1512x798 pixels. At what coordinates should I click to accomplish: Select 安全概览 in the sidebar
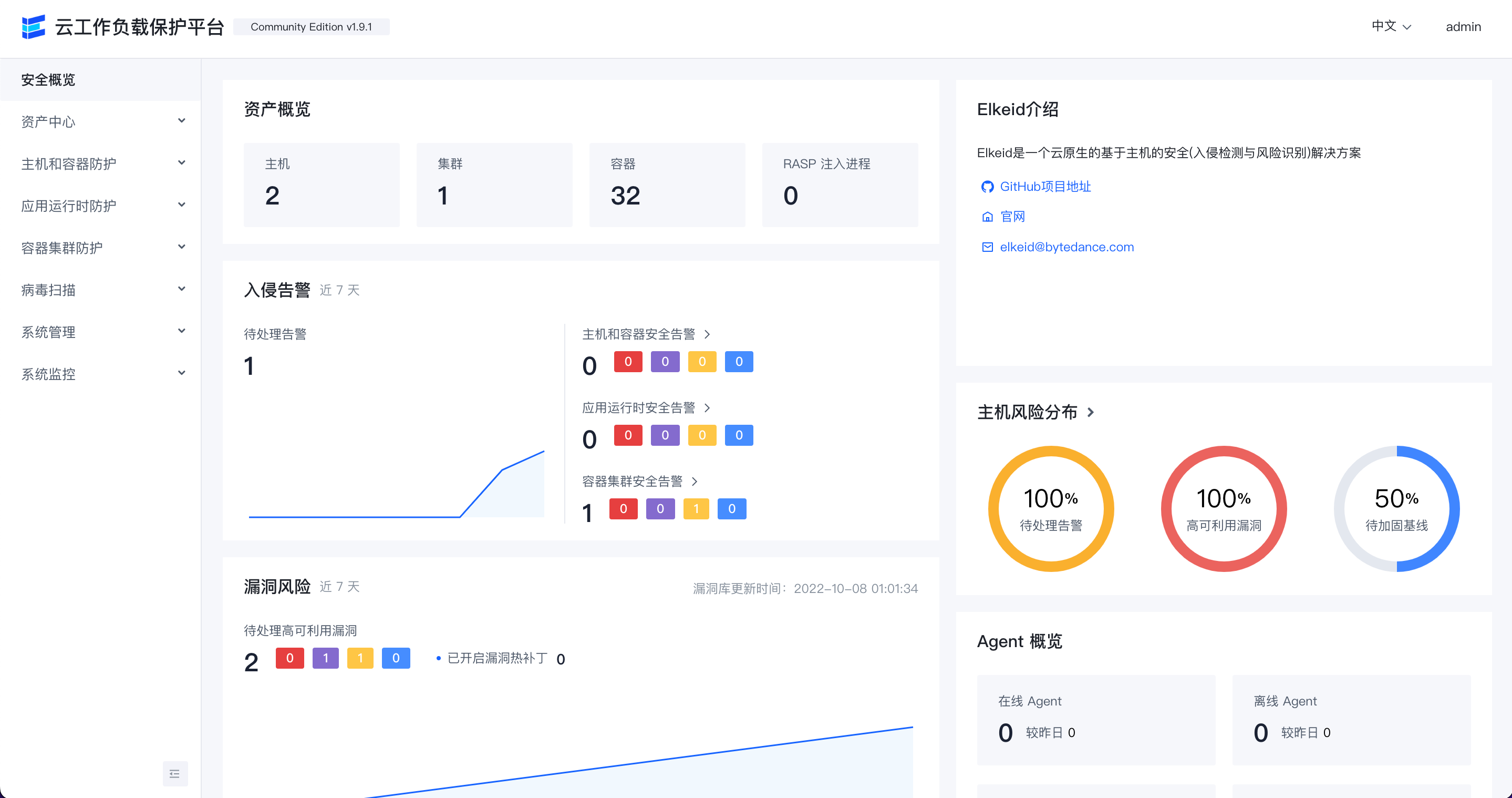[x=48, y=80]
